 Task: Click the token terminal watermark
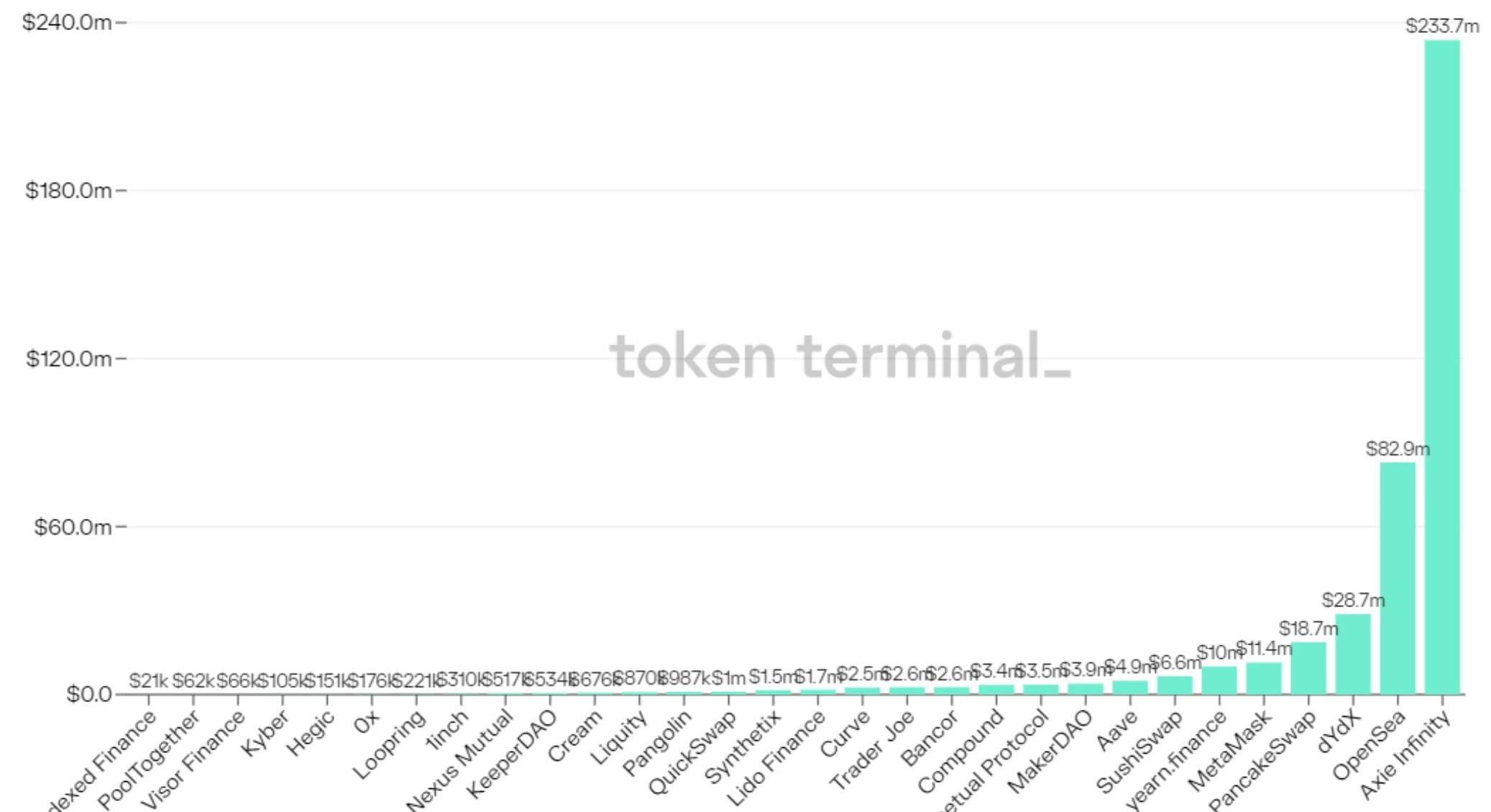[839, 356]
